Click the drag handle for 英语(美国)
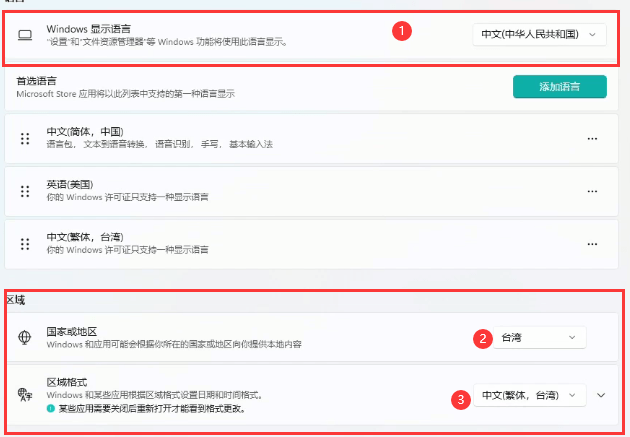This screenshot has width=630, height=437. pos(25,191)
